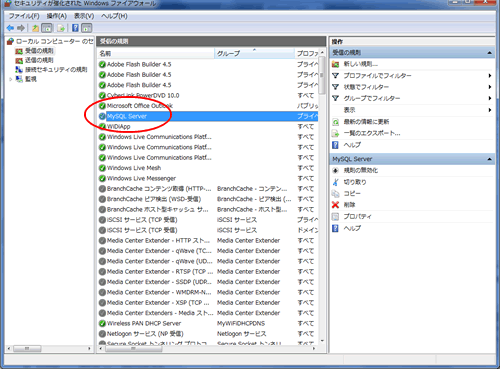500x373 pixels.
Task: Click 規則の無効化 for MySQL Server
Action: pyautogui.click(x=361, y=170)
